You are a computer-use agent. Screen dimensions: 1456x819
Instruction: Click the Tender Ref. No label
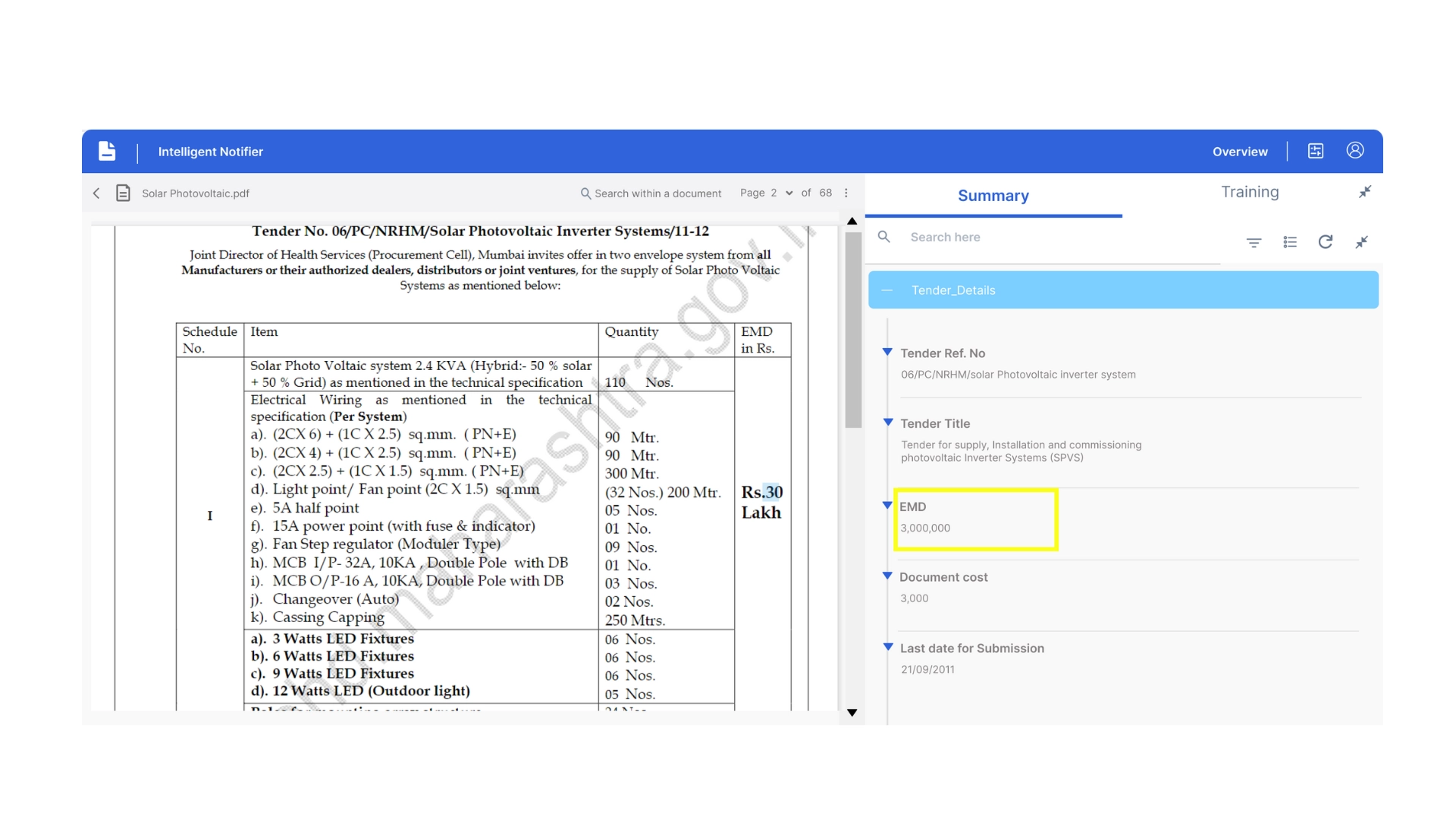point(943,353)
